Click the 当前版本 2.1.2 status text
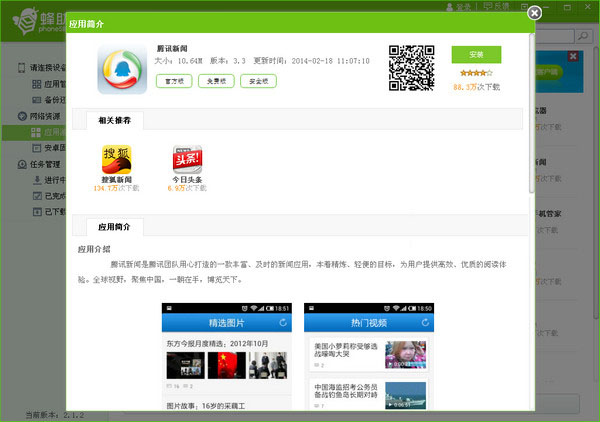Viewport: 600px width, 422px height. pos(55,415)
